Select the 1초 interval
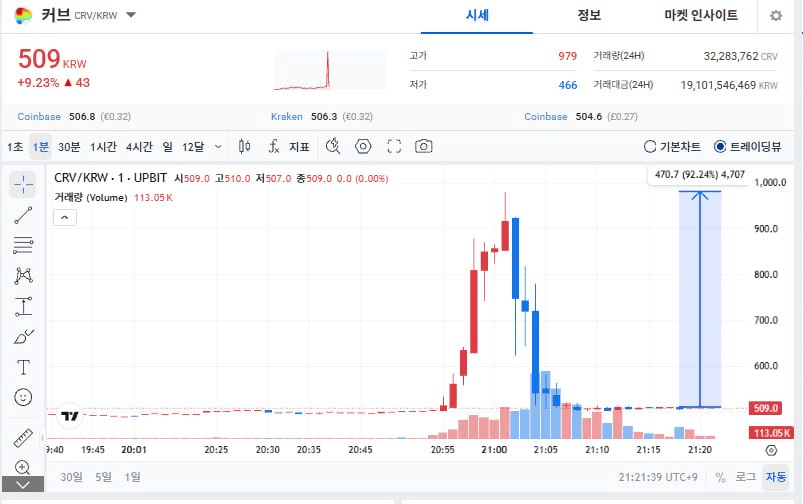This screenshot has width=803, height=504. pos(15,147)
